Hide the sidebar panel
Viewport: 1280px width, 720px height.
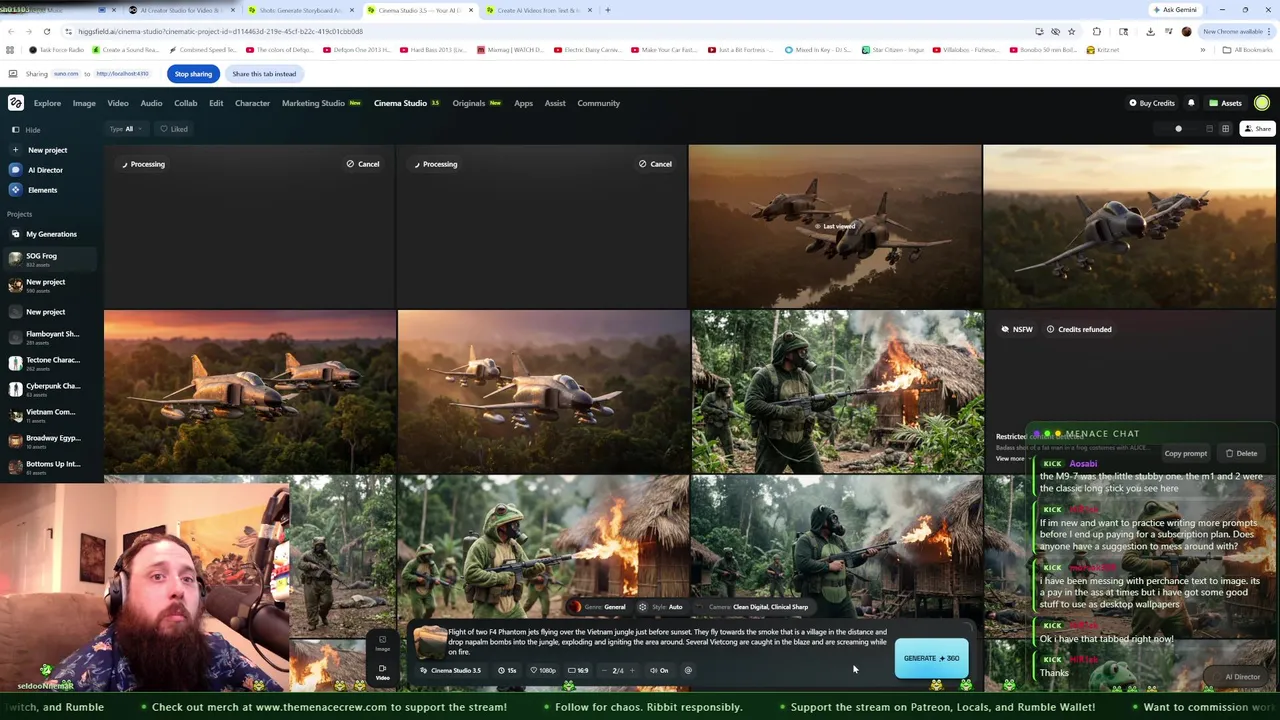tap(26, 130)
